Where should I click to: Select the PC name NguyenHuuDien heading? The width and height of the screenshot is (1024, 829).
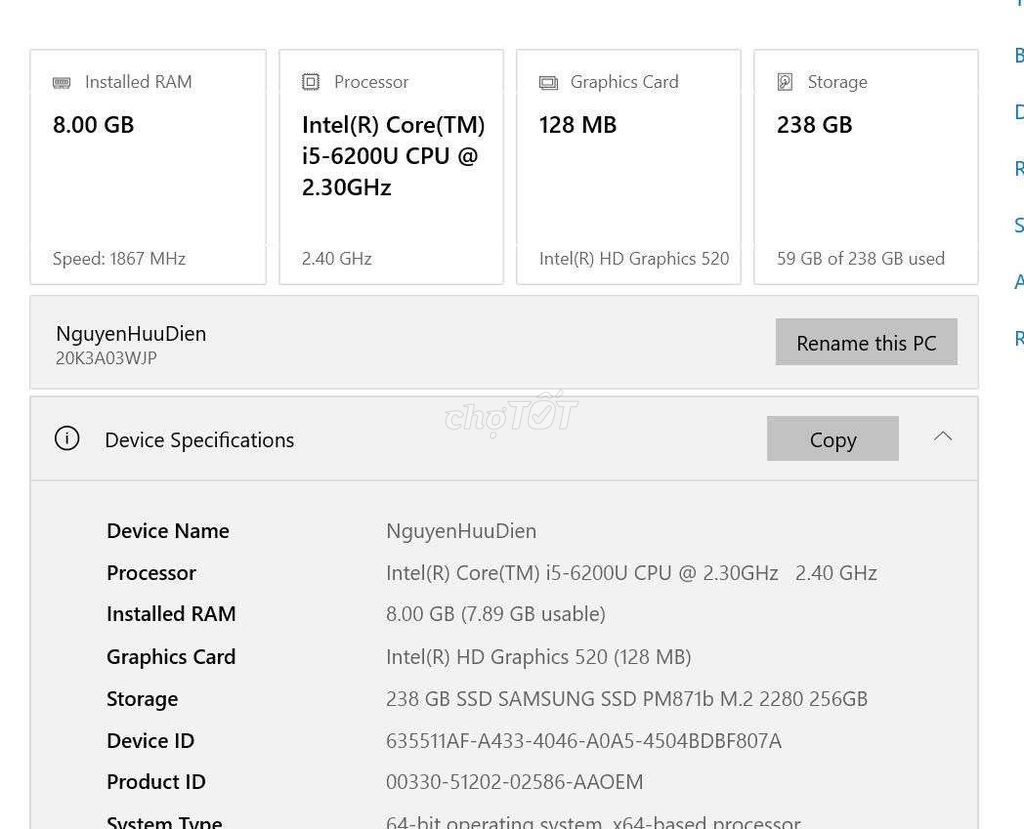pos(131,333)
